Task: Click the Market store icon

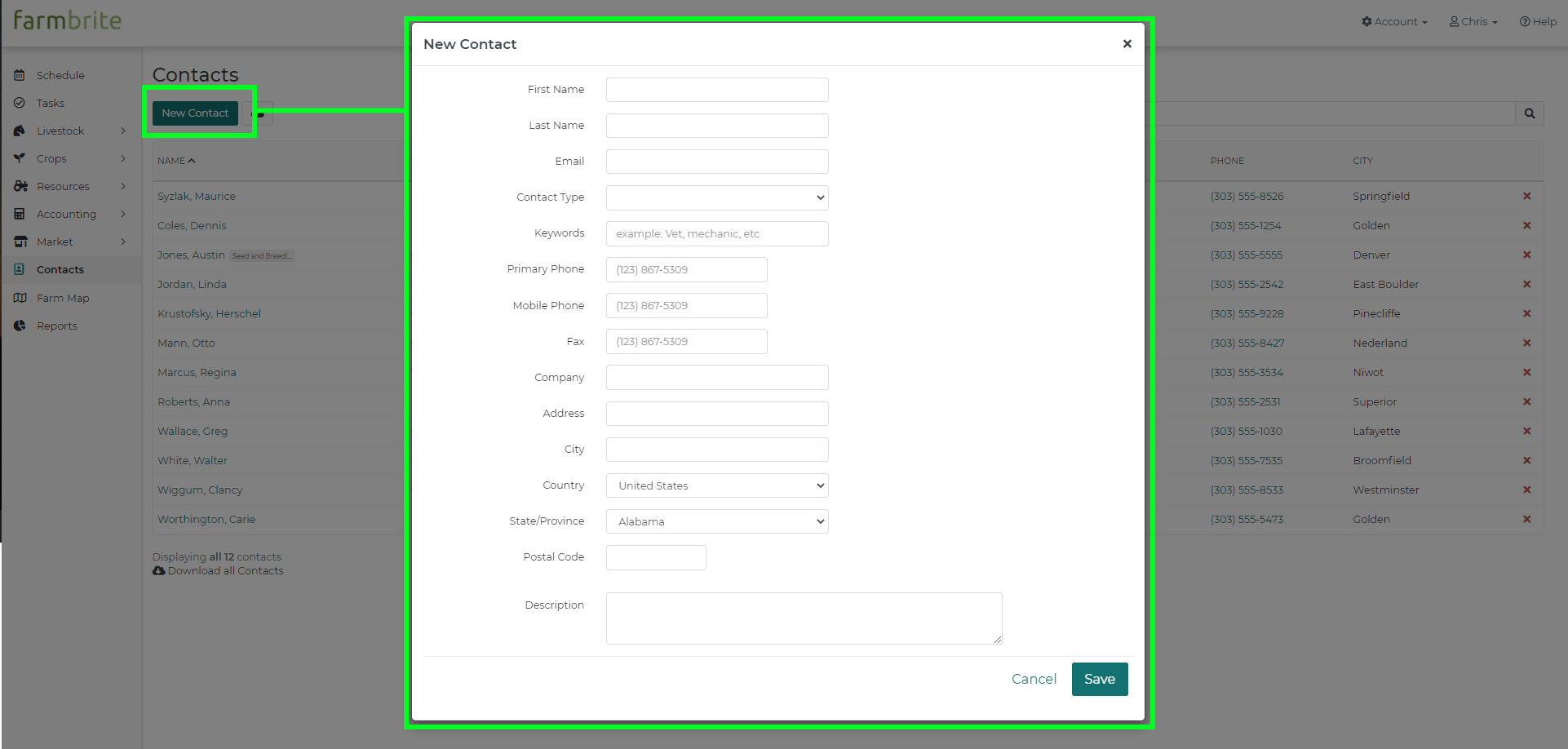Action: (x=20, y=242)
